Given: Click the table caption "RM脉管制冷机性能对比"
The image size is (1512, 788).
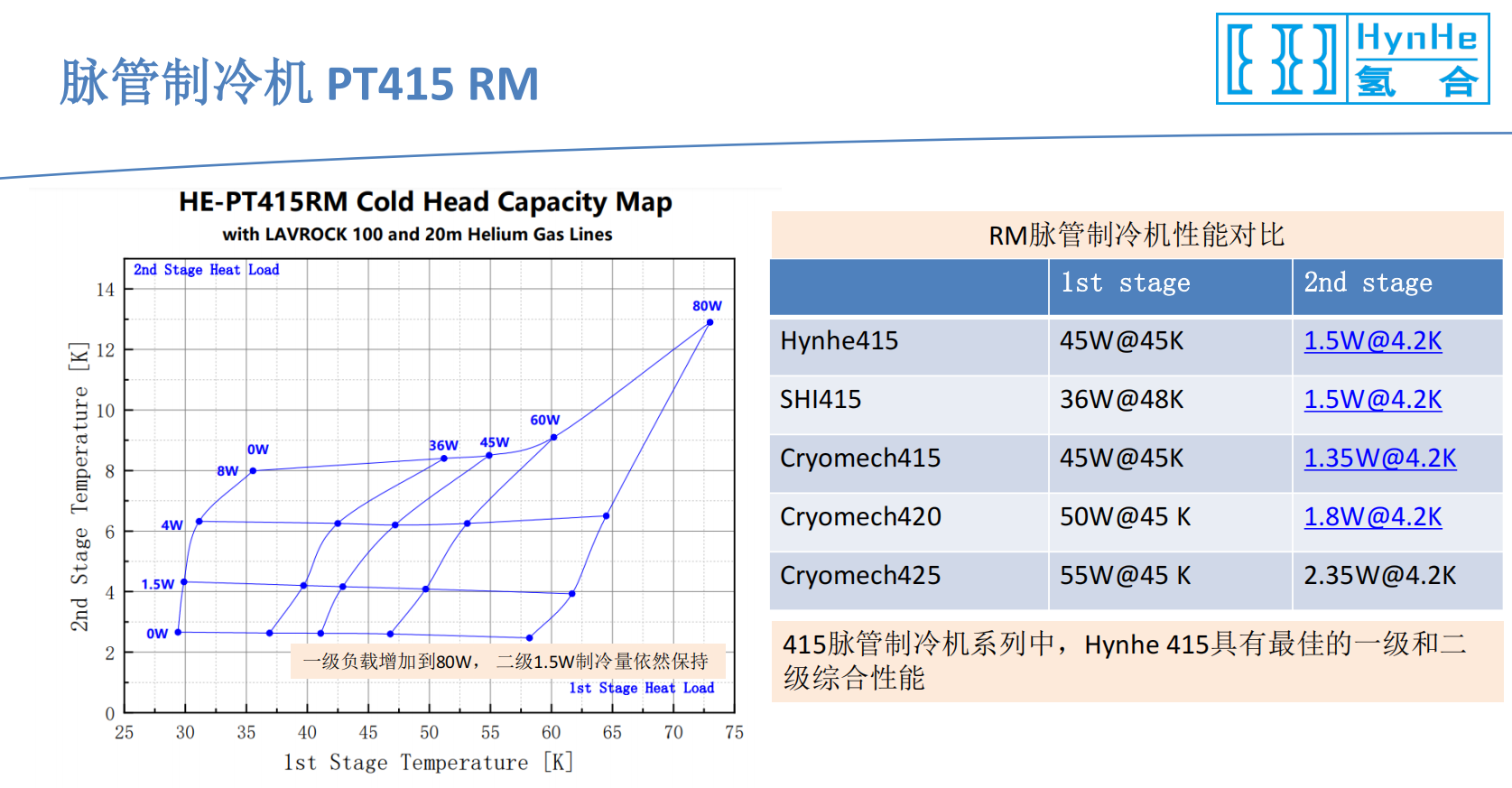Looking at the screenshot, I should coord(1136,236).
